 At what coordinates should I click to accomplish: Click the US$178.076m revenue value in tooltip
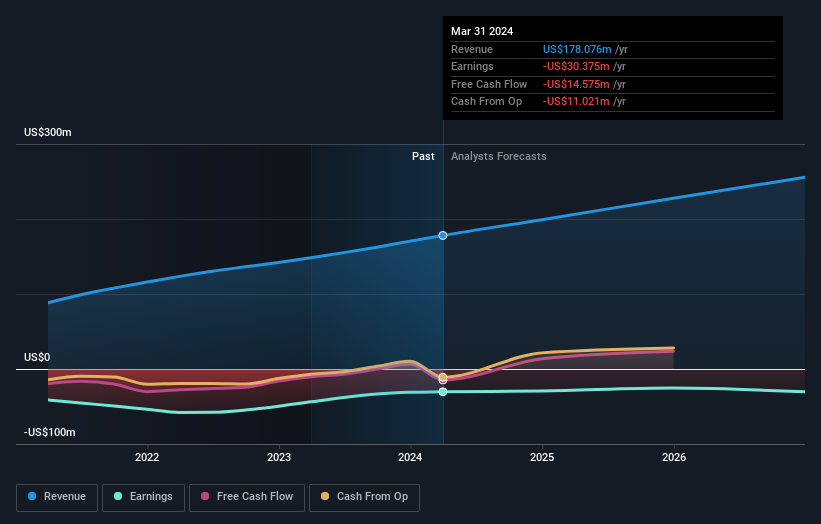(x=577, y=49)
